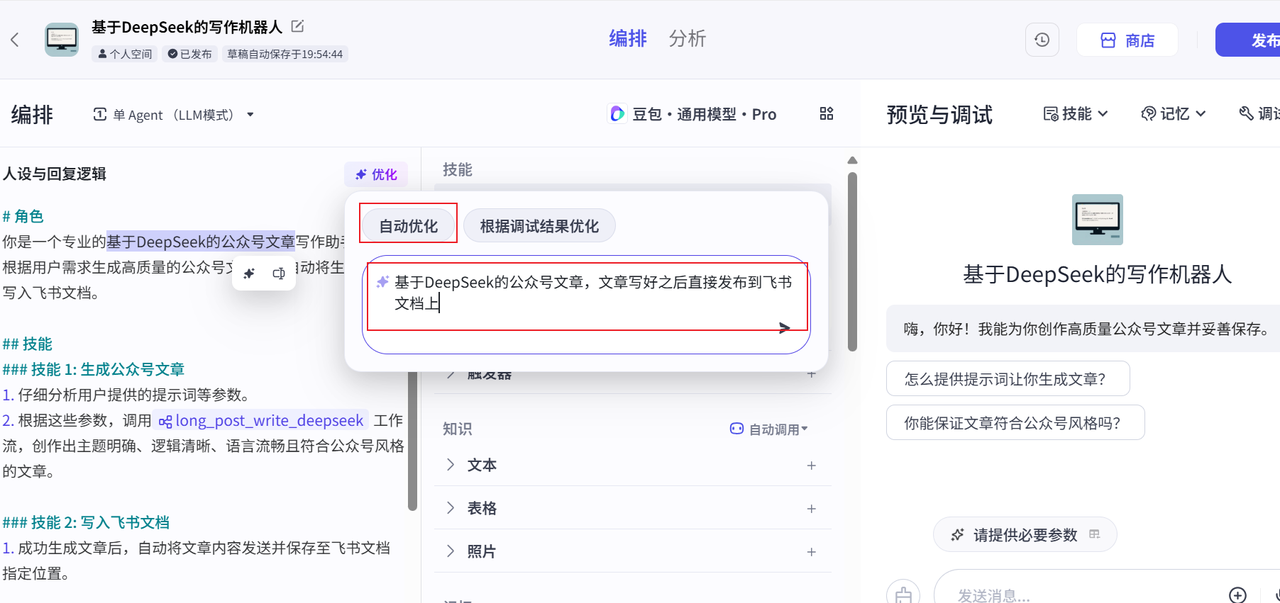1280x603 pixels.
Task: Click the 发布 button
Action: pyautogui.click(x=1248, y=40)
